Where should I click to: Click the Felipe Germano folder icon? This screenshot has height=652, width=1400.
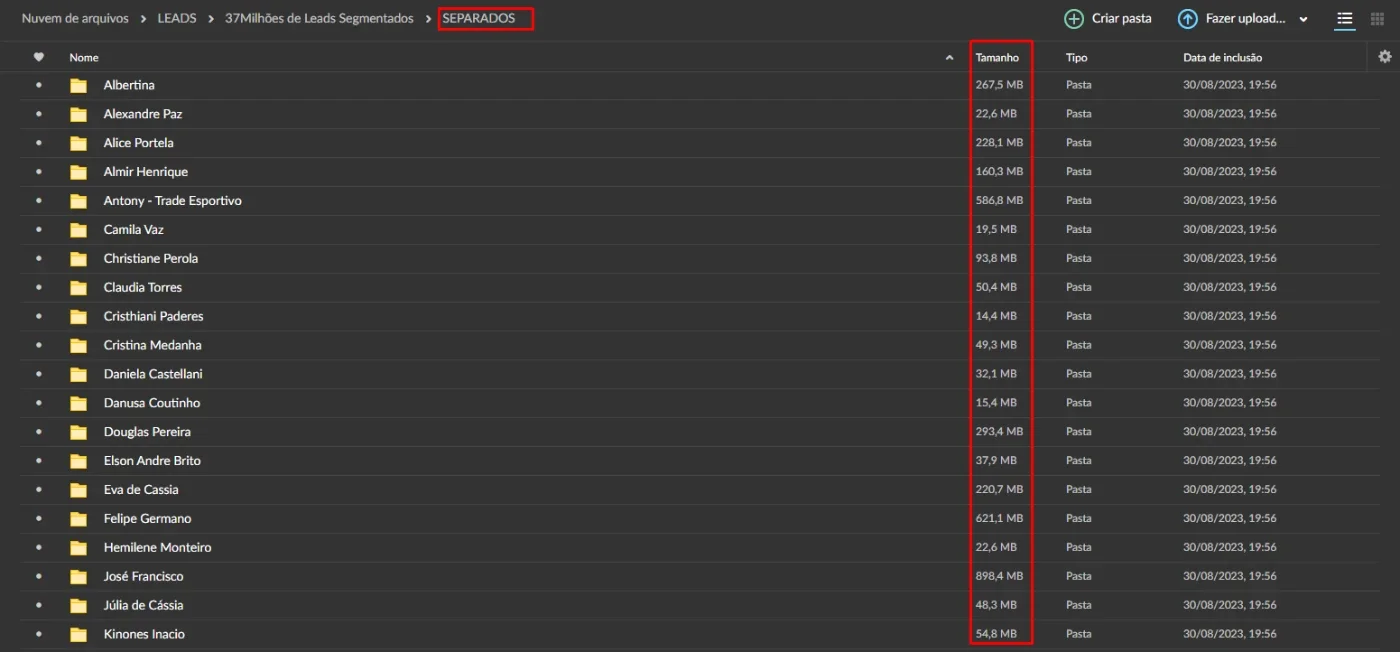78,519
